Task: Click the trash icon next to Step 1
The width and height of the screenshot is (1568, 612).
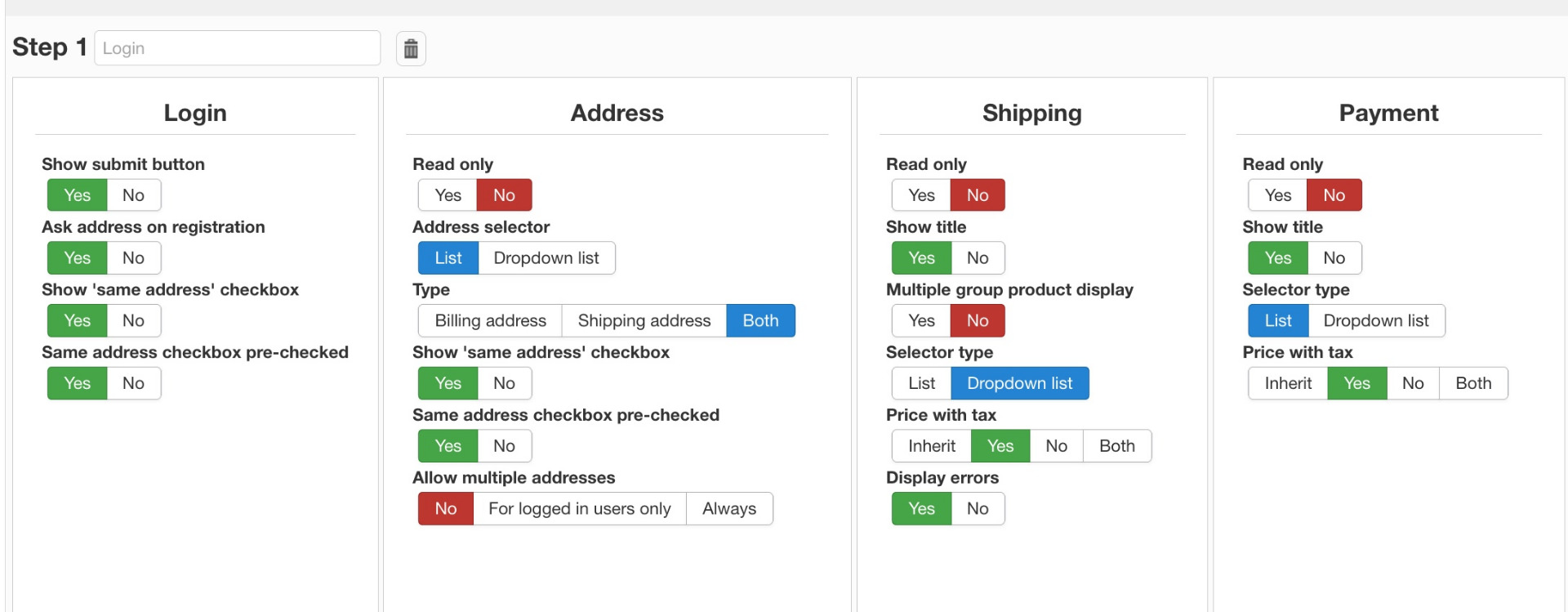Action: pyautogui.click(x=411, y=49)
